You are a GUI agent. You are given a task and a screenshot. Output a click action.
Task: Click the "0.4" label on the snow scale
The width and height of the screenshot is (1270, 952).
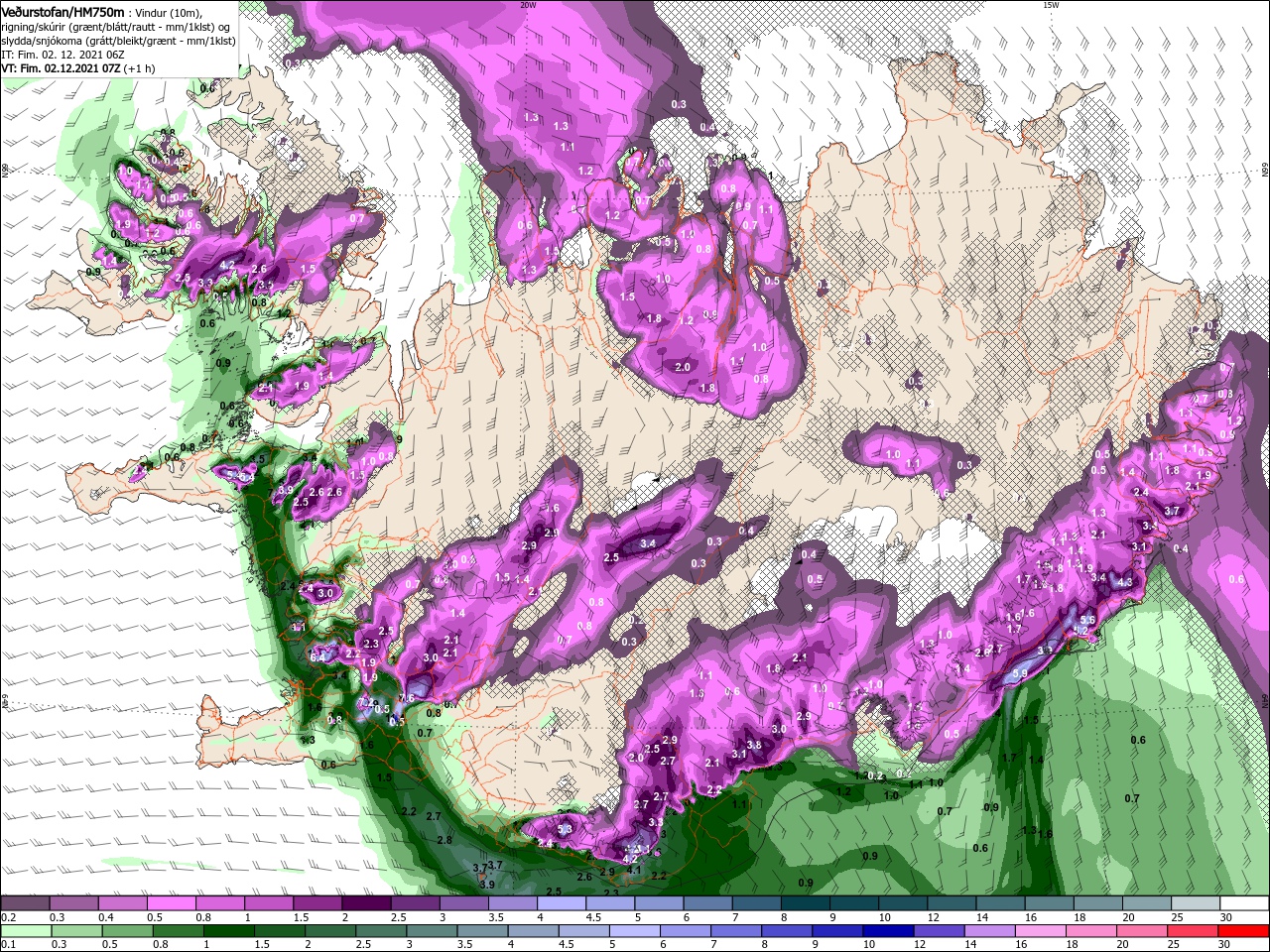pos(106,917)
